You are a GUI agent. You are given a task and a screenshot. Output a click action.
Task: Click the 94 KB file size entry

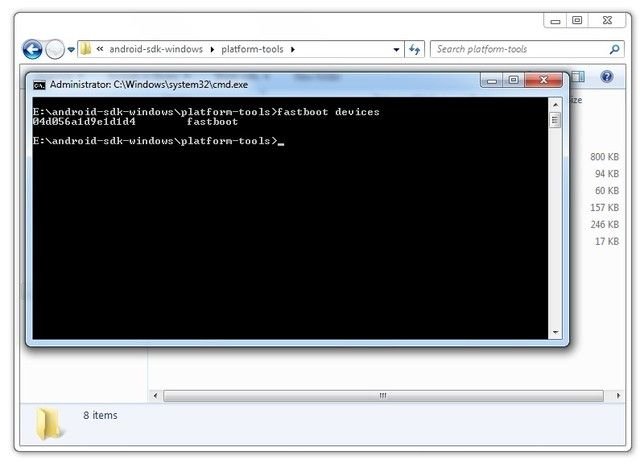click(x=607, y=174)
